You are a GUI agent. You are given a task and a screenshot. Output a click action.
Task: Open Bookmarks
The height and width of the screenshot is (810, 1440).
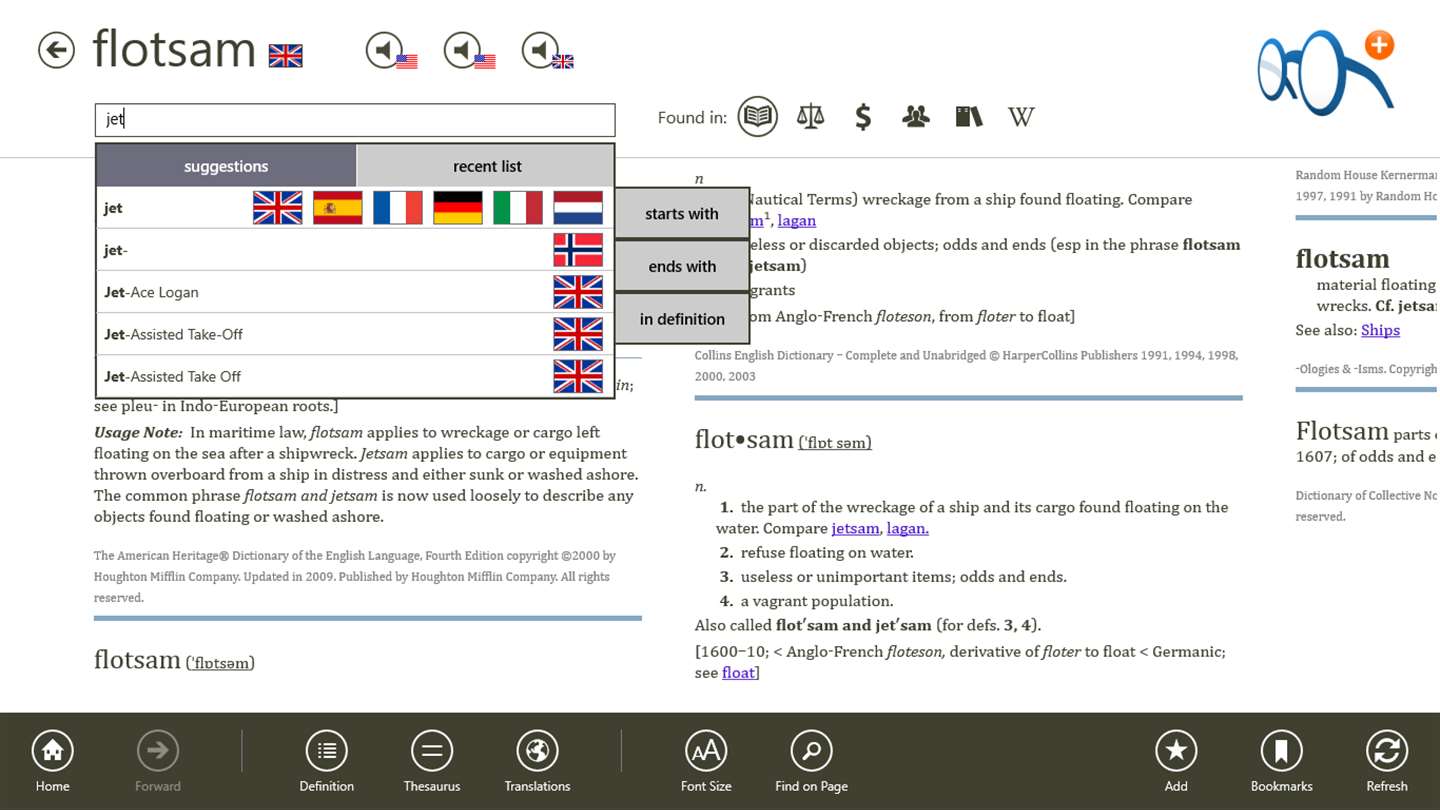pyautogui.click(x=1281, y=761)
